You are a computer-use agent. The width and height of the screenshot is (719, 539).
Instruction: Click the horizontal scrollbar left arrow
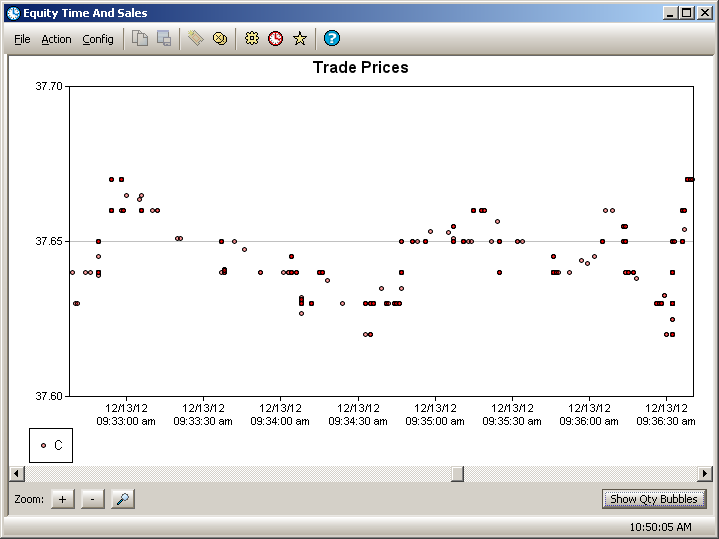(17, 473)
